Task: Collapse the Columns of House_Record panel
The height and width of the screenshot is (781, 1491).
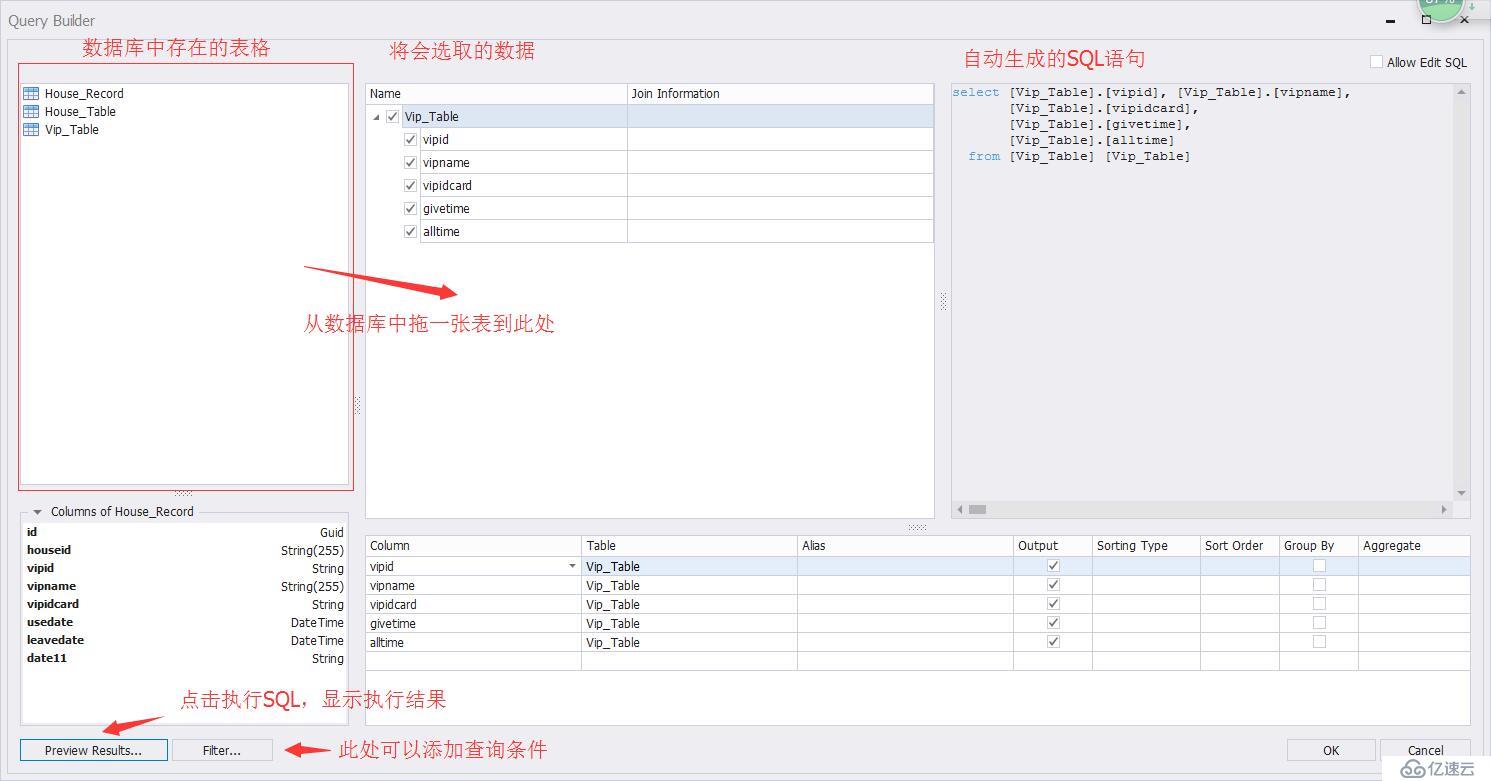Action: (37, 512)
